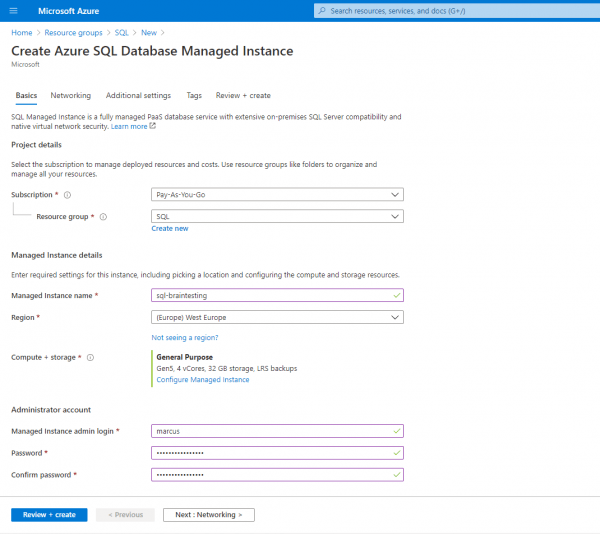Open the Region dropdown

click(277, 317)
